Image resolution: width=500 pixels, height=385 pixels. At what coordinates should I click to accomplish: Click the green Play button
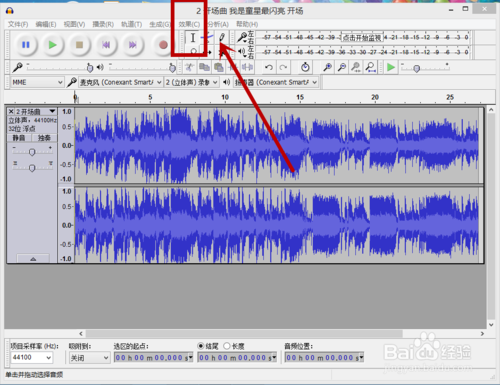pyautogui.click(x=52, y=45)
